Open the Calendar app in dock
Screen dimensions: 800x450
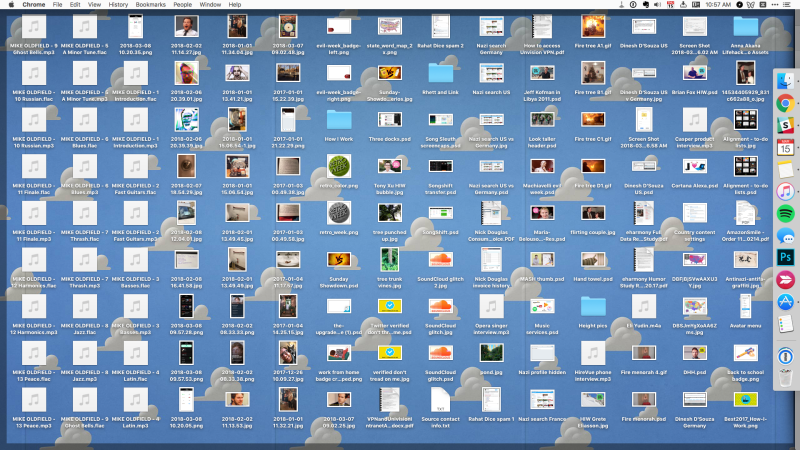click(785, 147)
